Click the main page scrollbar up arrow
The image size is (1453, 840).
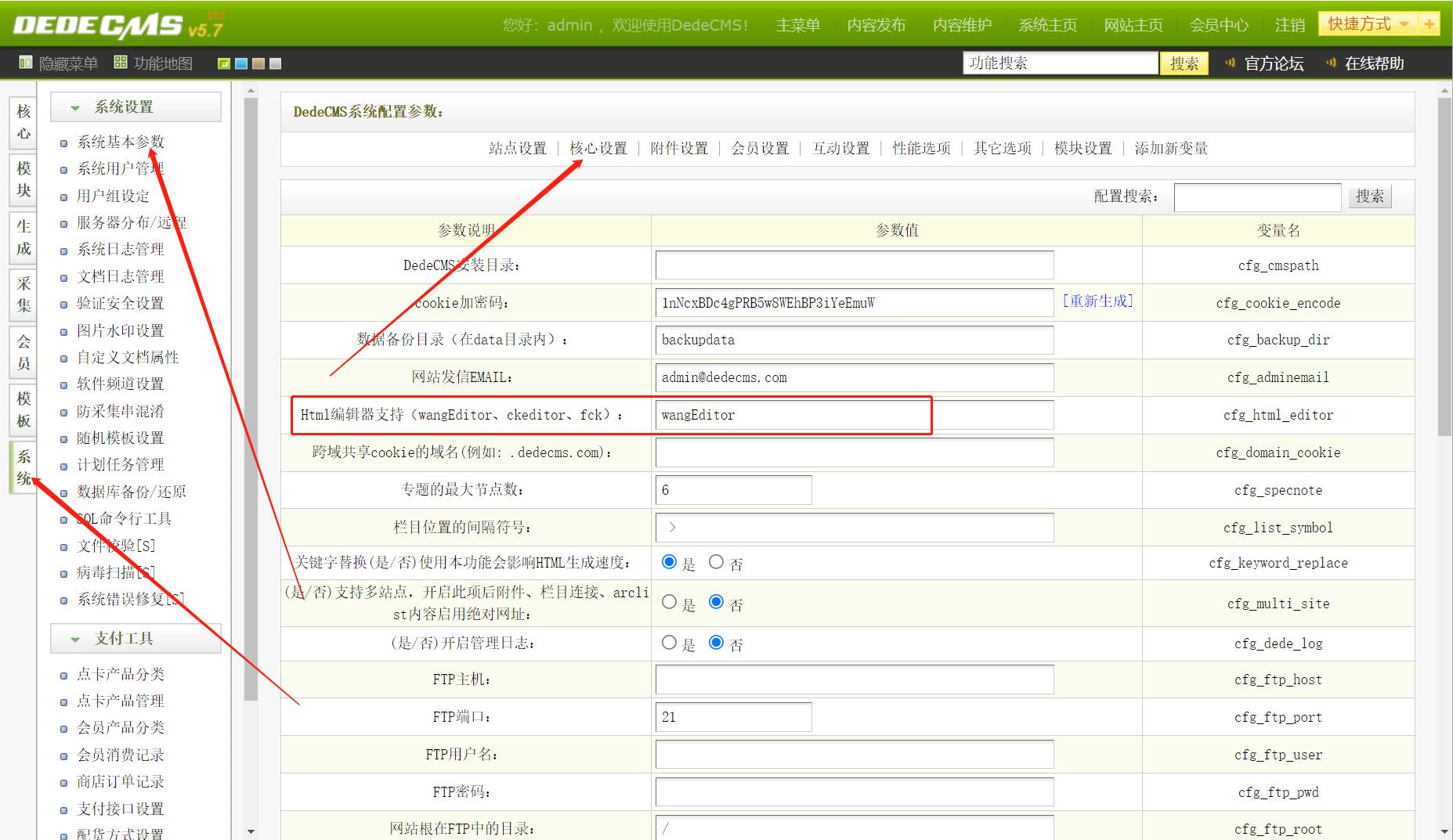click(x=1445, y=92)
